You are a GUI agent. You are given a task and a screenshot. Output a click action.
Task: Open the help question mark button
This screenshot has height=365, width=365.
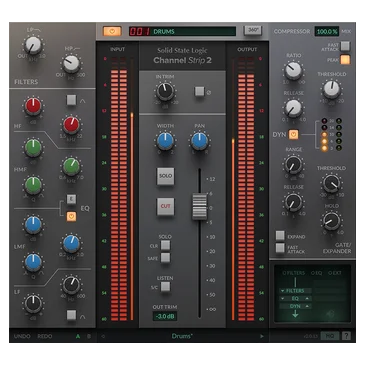[346, 336]
